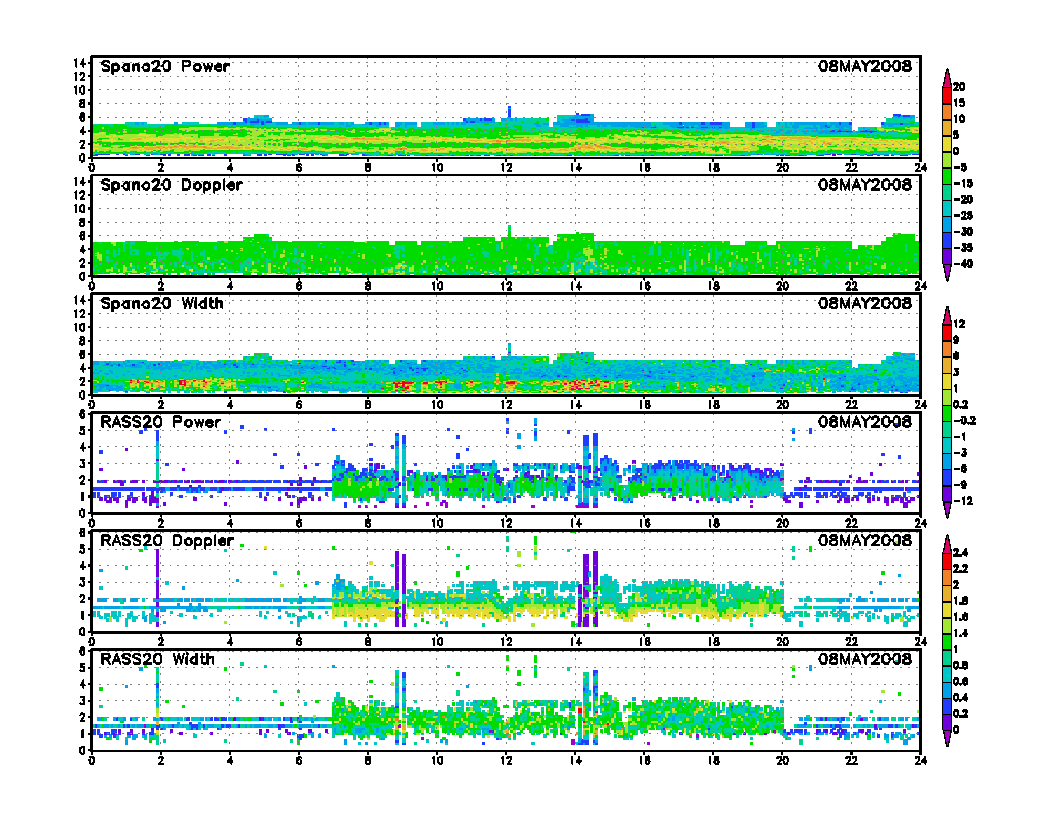Viewport: 1056px width, 816px height.
Task: Click x-axis tick 12 under the Spano20 Power panel
Action: point(506,168)
